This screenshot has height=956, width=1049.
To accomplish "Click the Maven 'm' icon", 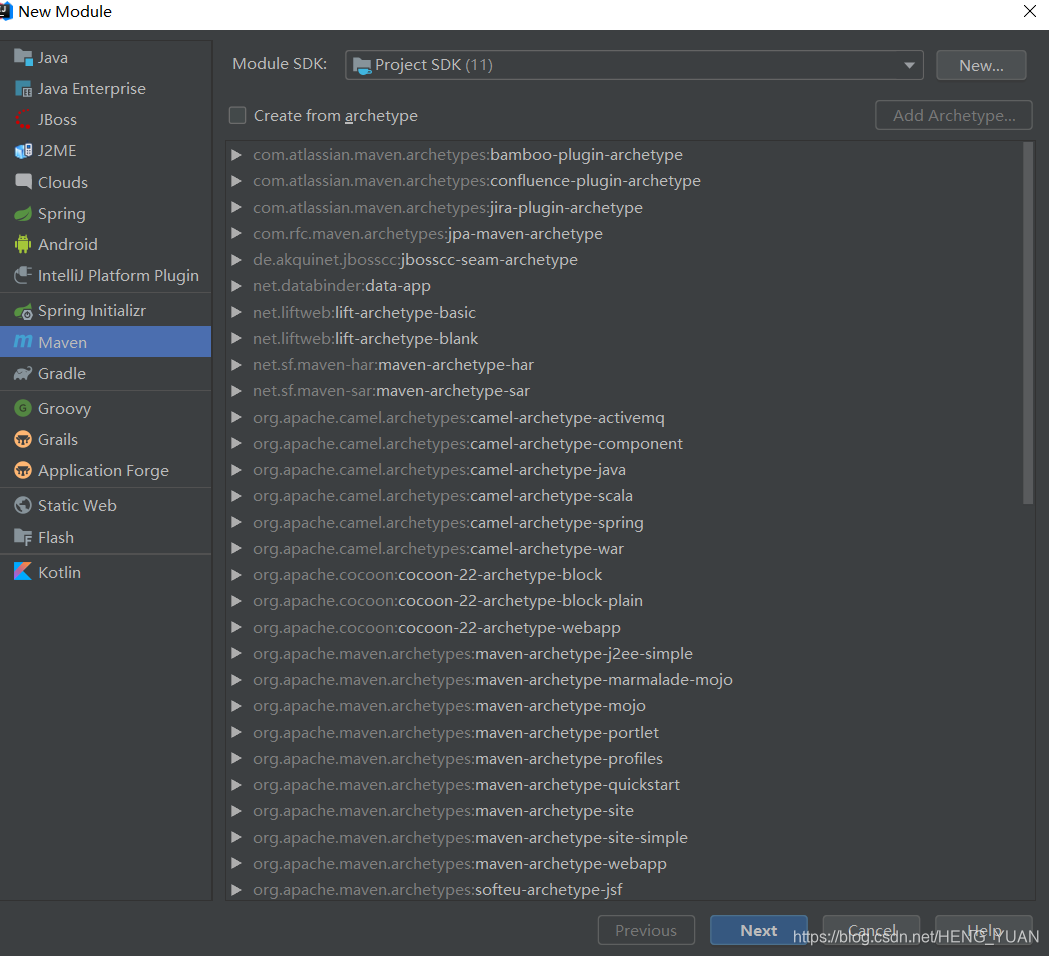I will (23, 342).
